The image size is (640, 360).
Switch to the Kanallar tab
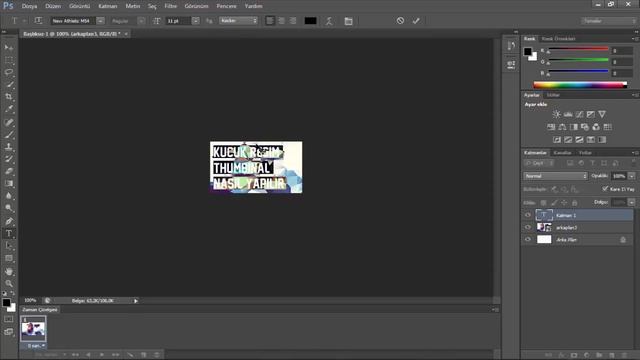(562, 153)
